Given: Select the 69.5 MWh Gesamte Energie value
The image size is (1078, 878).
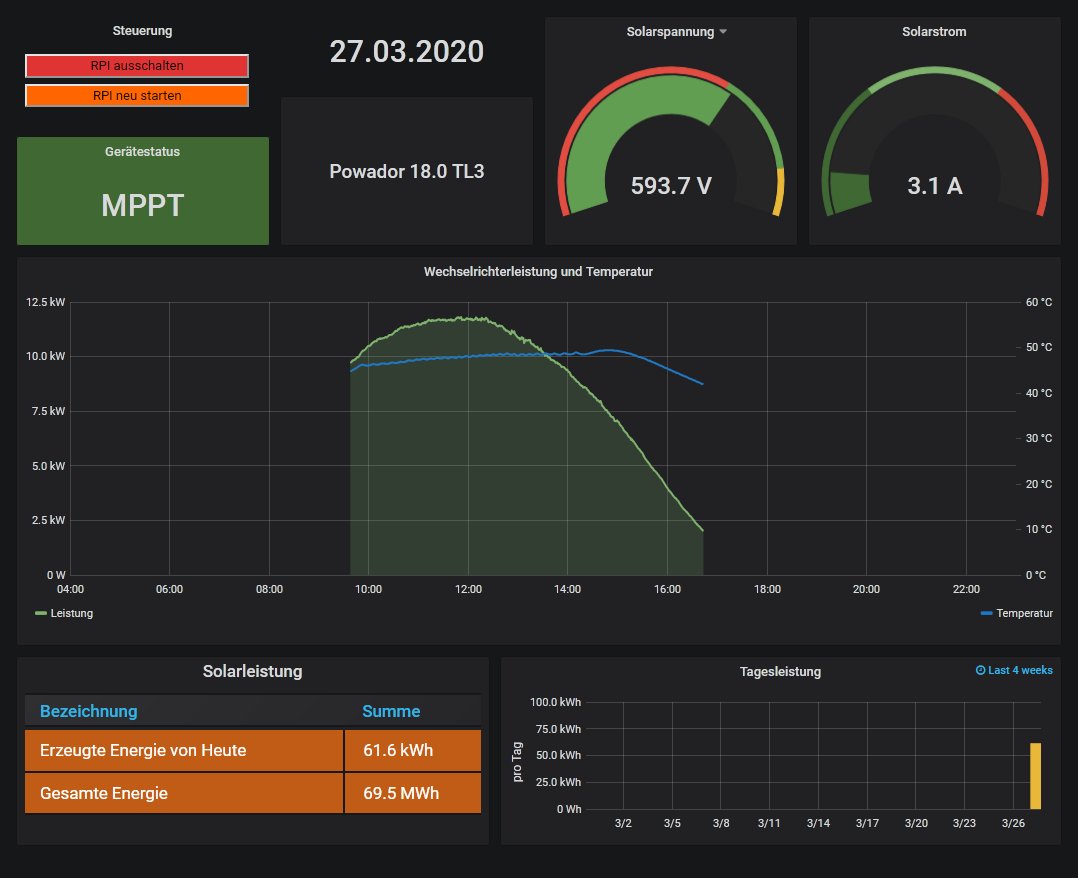Looking at the screenshot, I should click(400, 793).
